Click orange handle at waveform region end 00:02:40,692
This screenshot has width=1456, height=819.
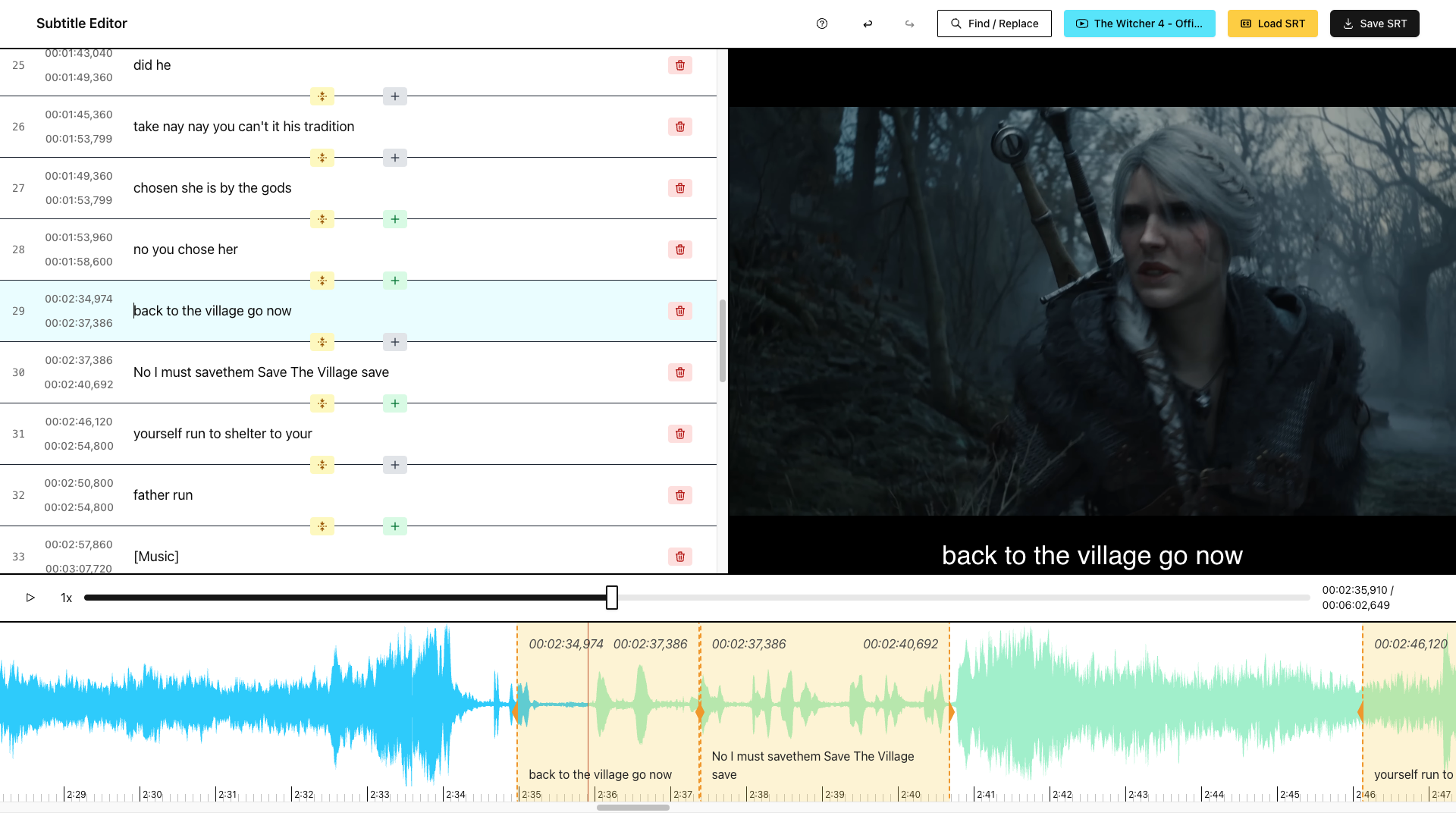click(951, 711)
